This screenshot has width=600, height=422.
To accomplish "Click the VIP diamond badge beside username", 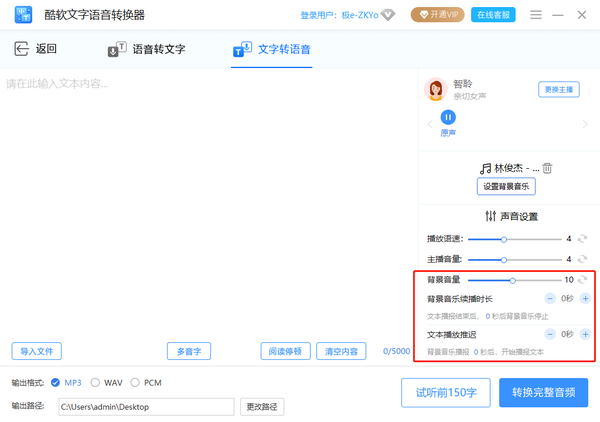I will (x=388, y=15).
